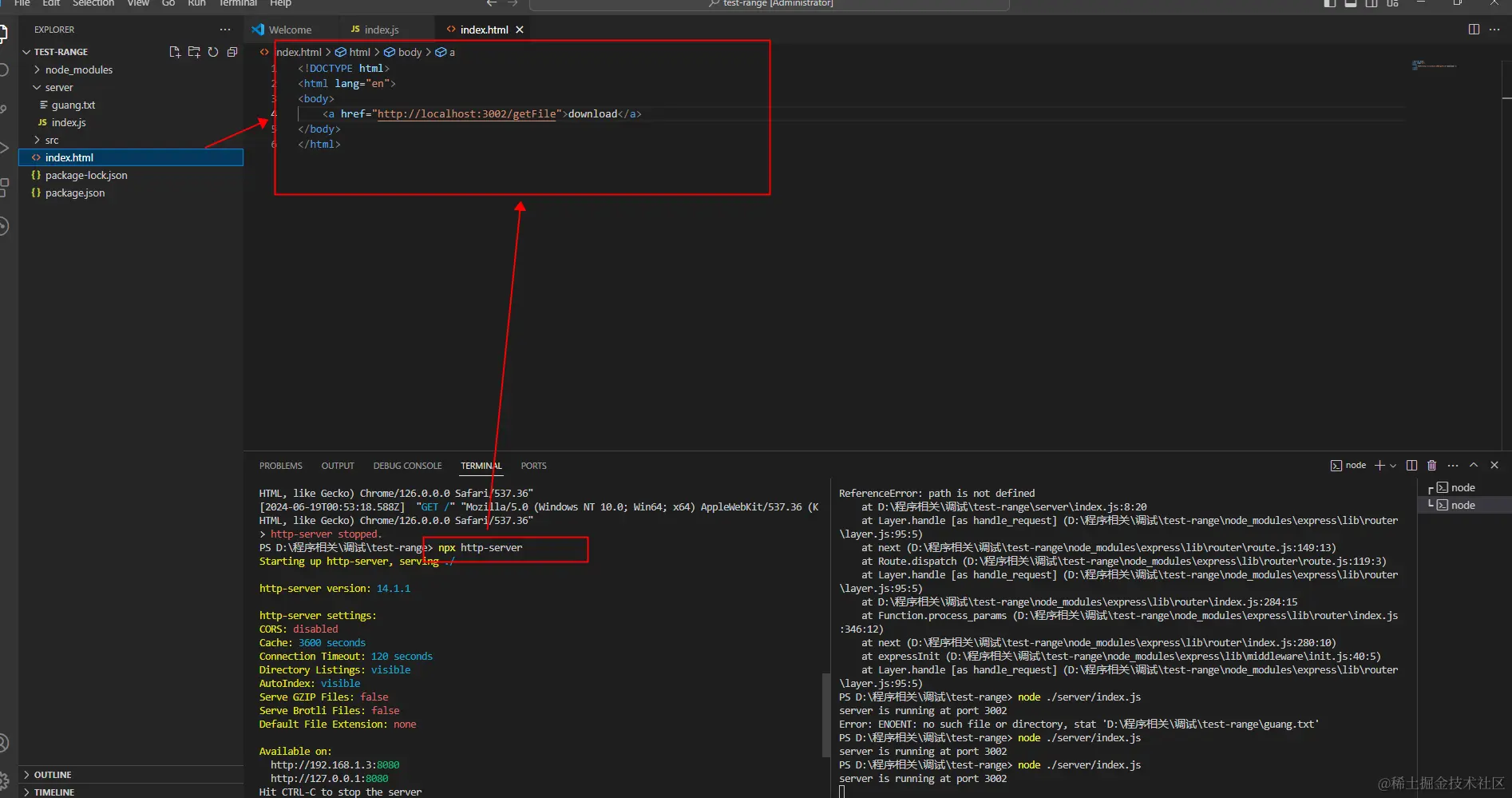Collapse all folders in the Explorer
The height and width of the screenshot is (798, 1512).
click(x=232, y=52)
